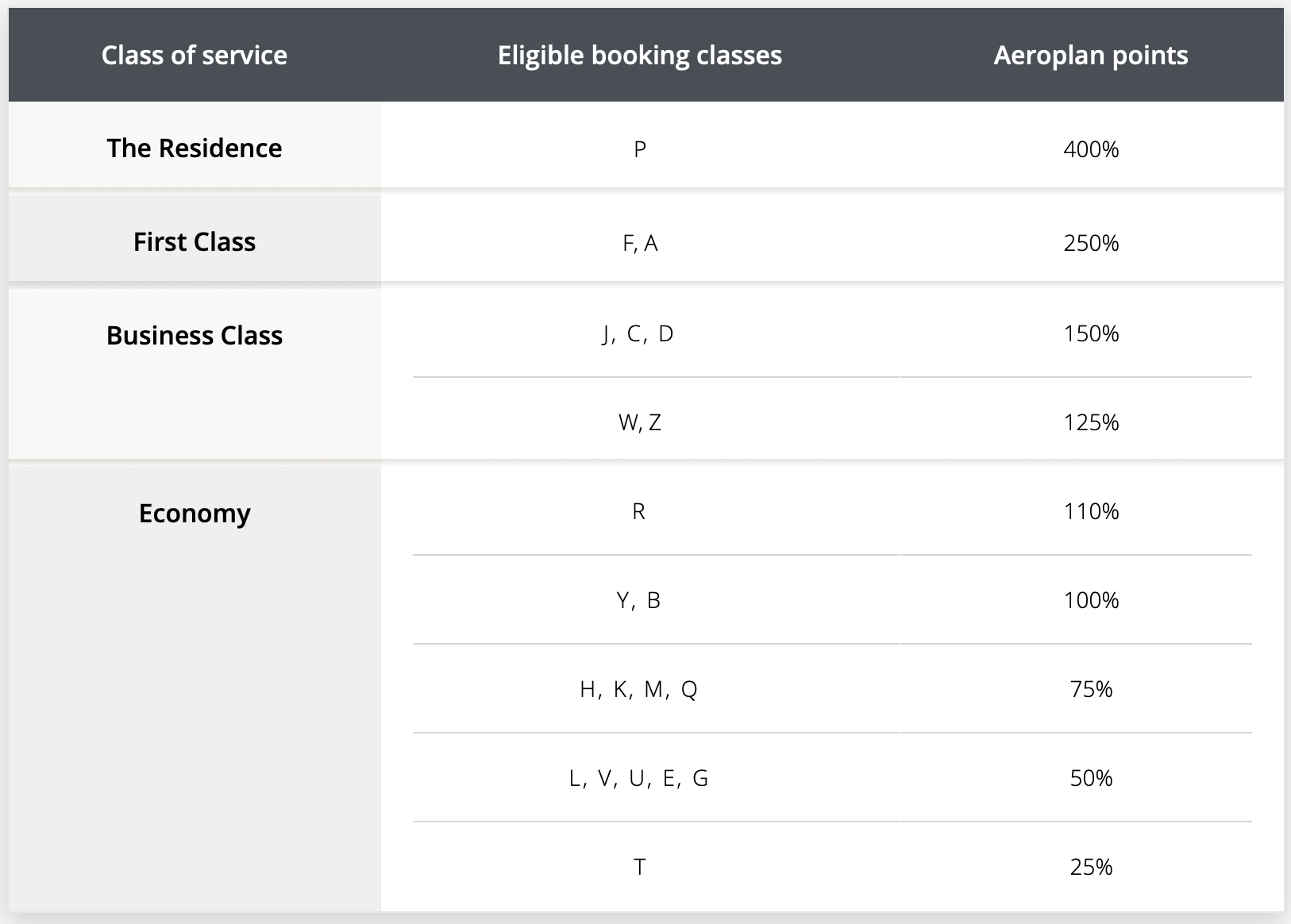Click the Aeroplan points column header

tap(1091, 56)
